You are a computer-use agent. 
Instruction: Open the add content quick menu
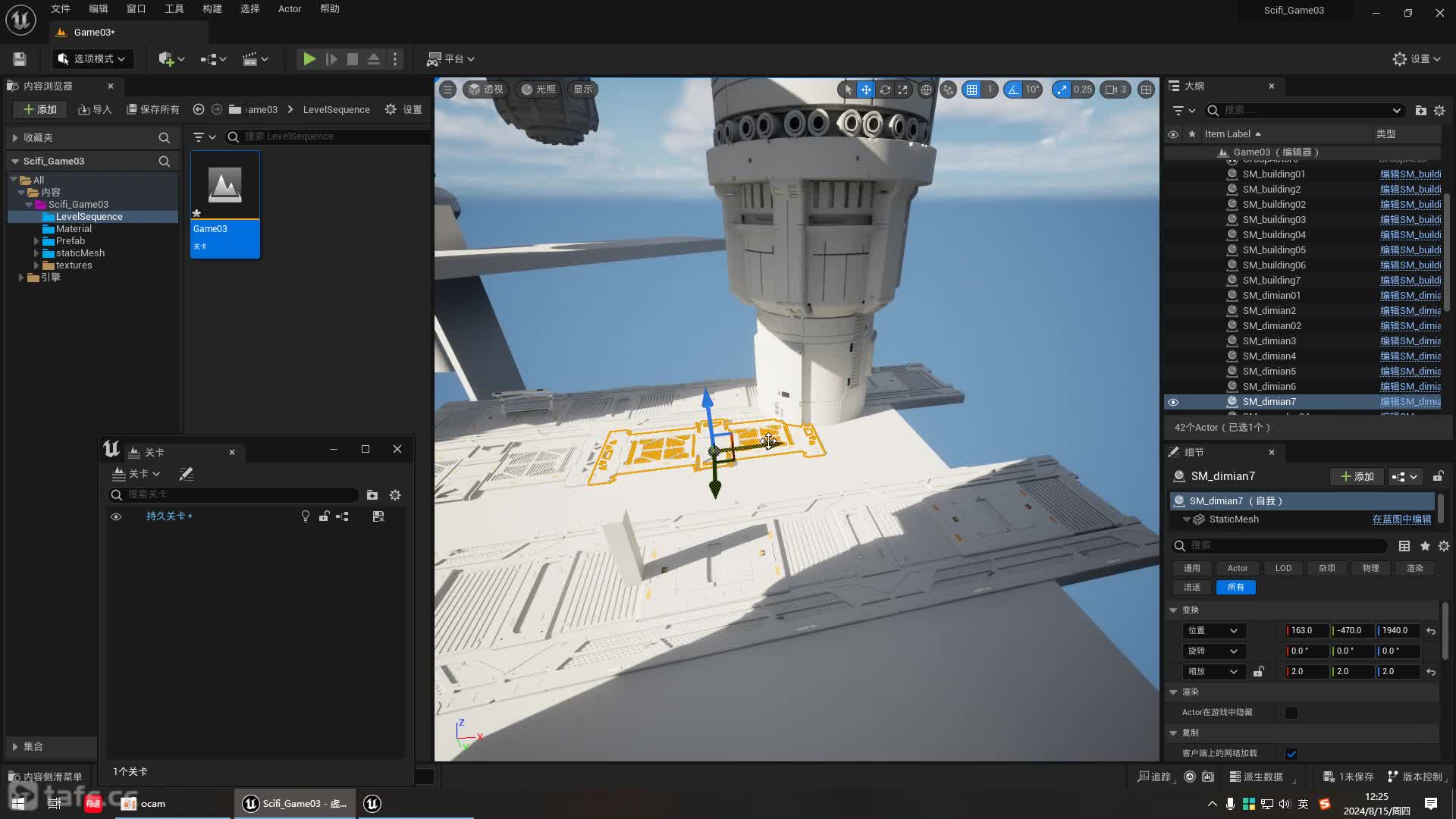(171, 59)
